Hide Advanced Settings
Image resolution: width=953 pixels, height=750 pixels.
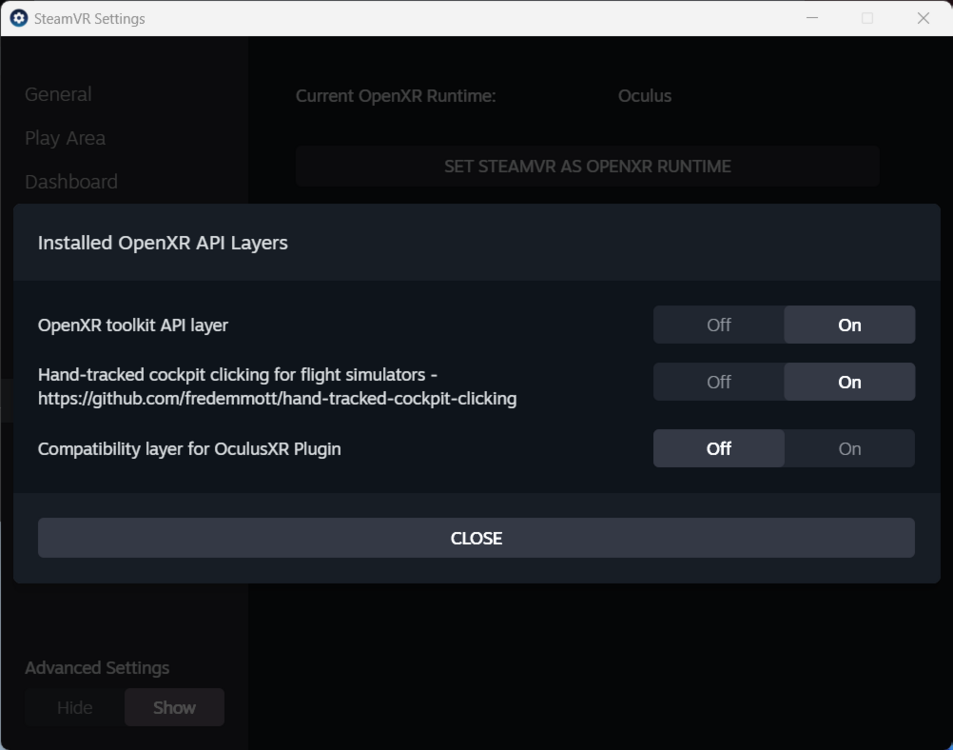pyautogui.click(x=75, y=707)
